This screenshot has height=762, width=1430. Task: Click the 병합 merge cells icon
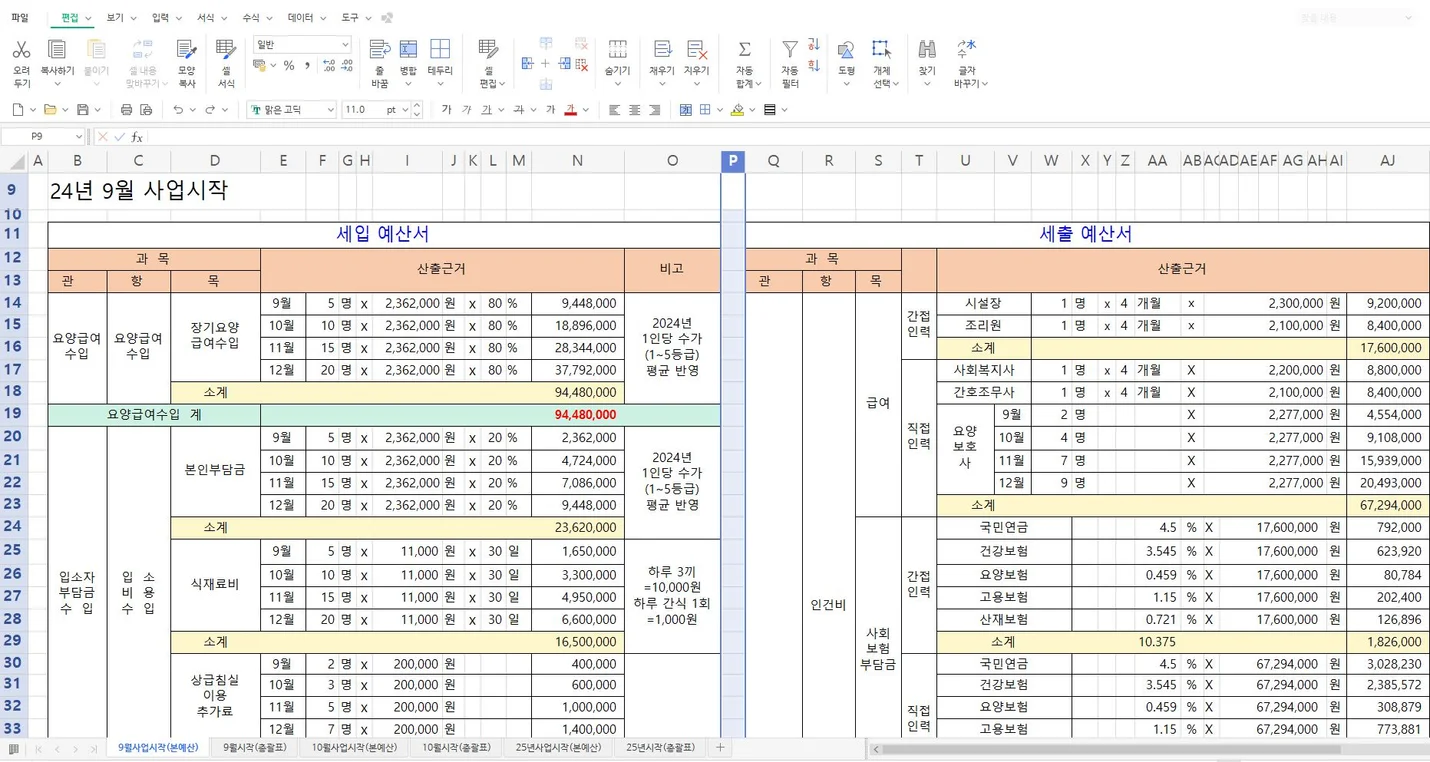point(408,50)
